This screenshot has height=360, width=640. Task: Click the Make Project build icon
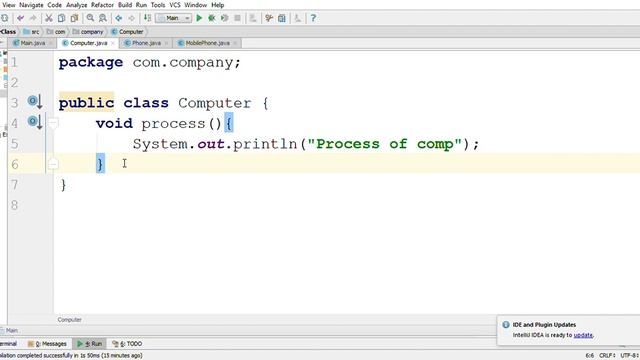tap(147, 18)
